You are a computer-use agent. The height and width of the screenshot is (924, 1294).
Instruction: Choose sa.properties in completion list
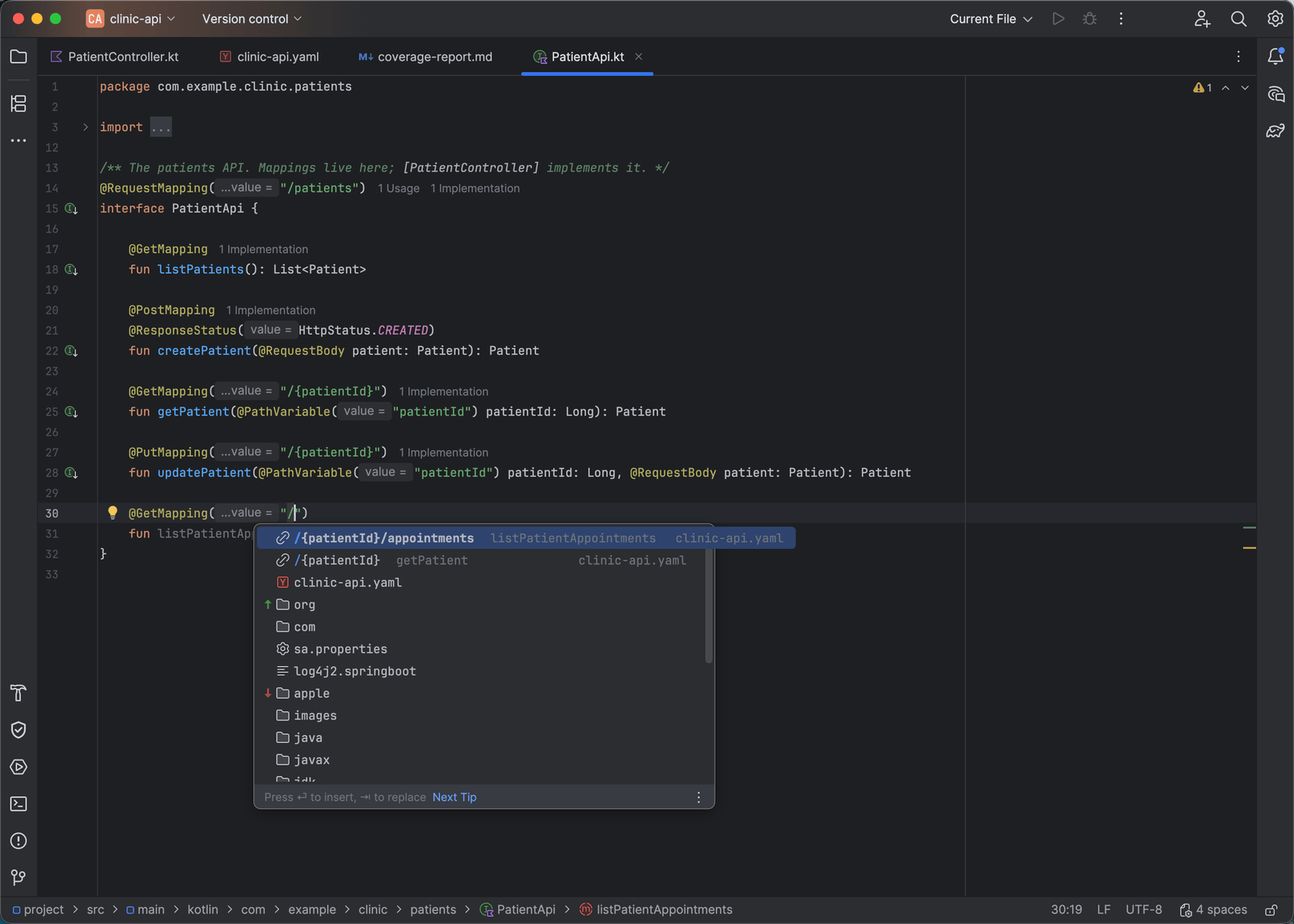[x=483, y=649]
